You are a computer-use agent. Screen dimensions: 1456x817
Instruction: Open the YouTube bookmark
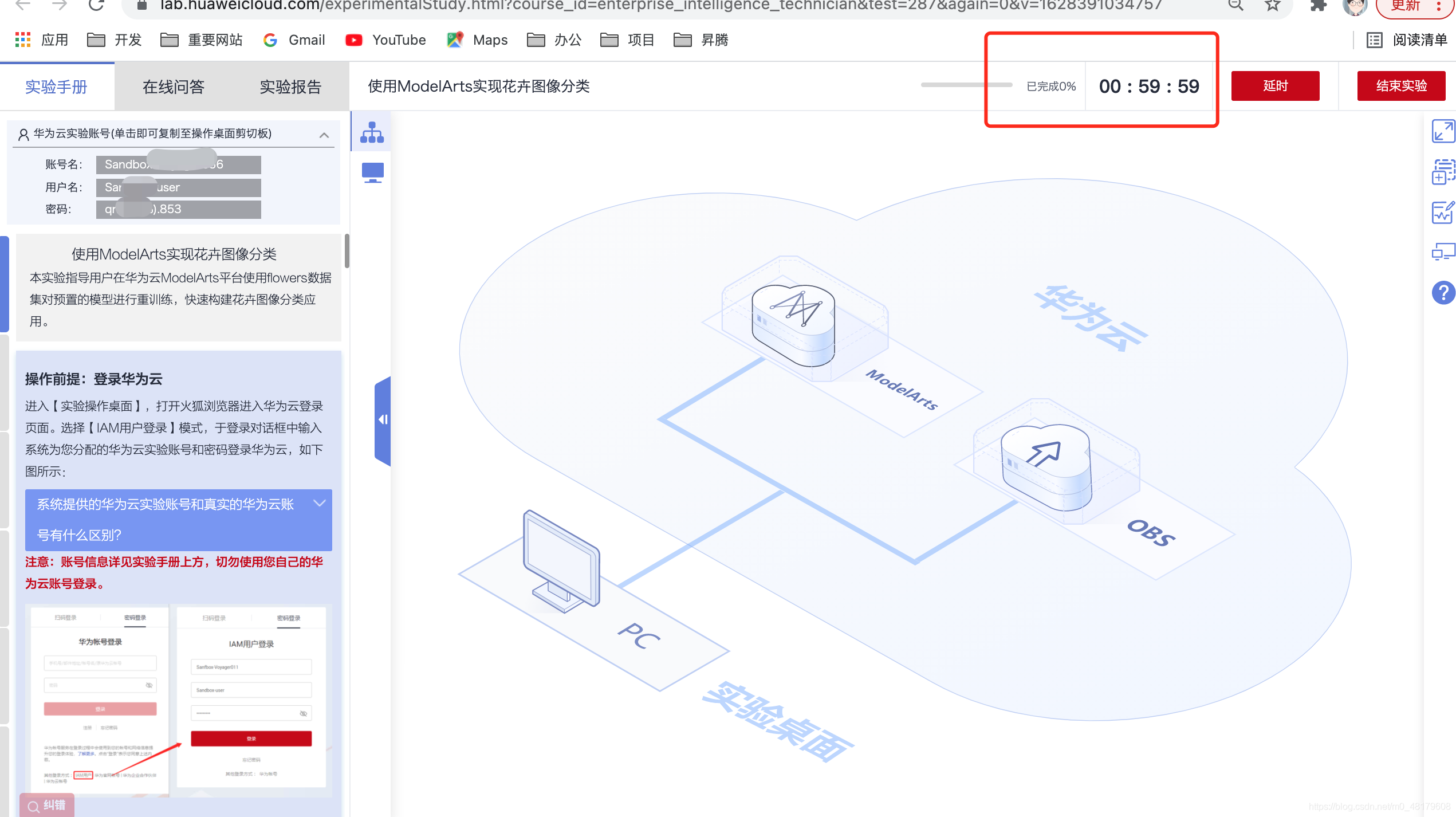(x=386, y=40)
